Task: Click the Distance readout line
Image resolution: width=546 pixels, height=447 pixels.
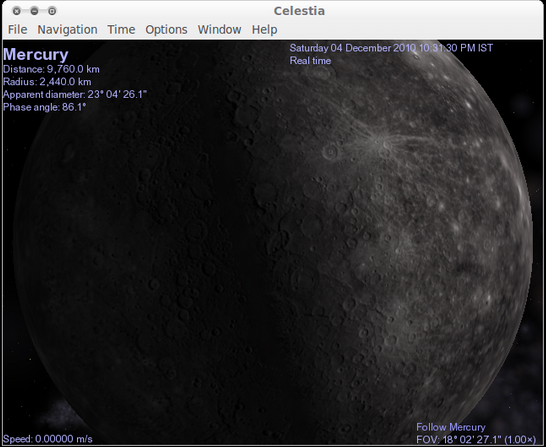Action: 51,69
